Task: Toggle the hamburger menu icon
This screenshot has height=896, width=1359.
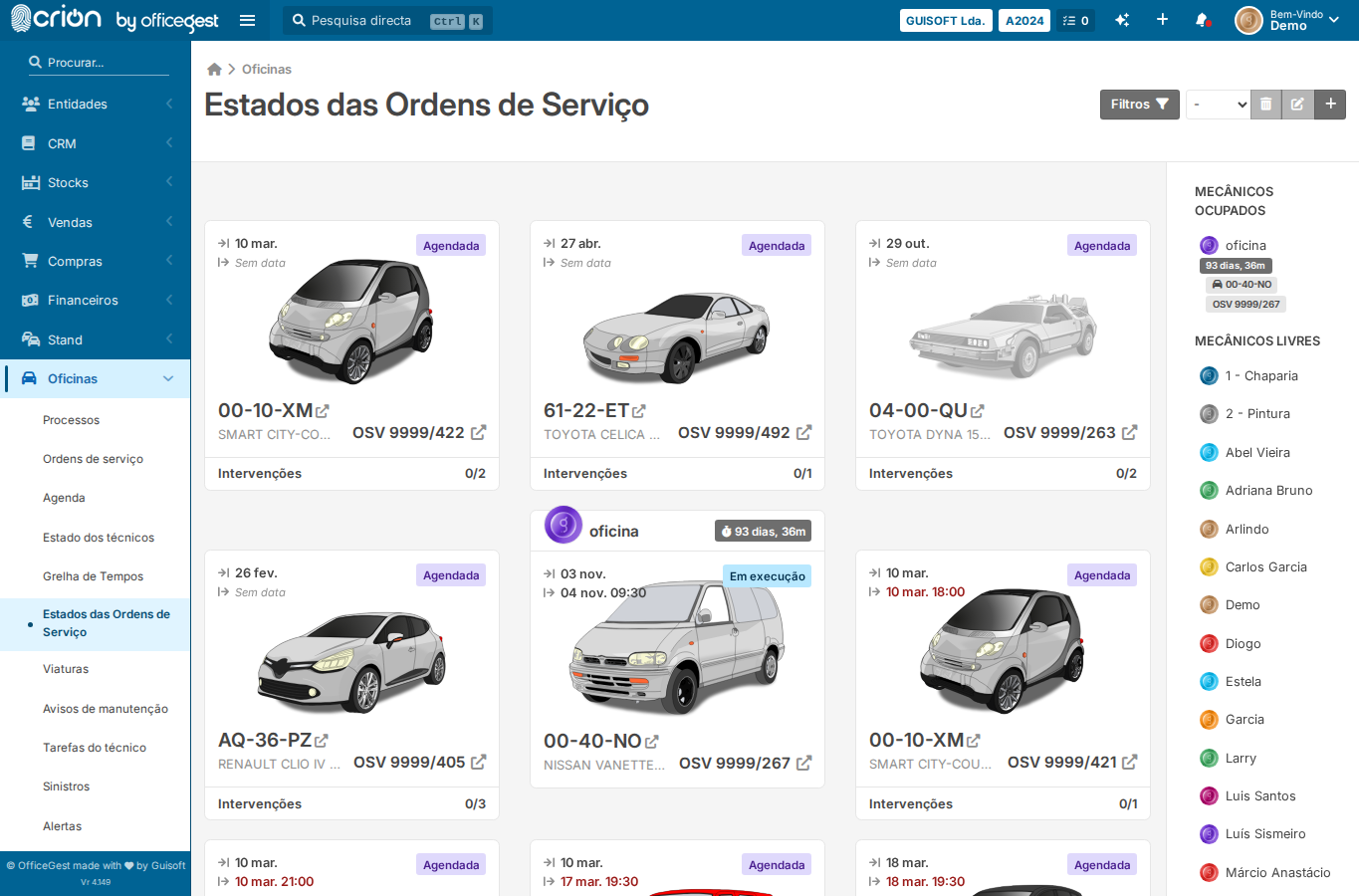Action: (x=248, y=20)
